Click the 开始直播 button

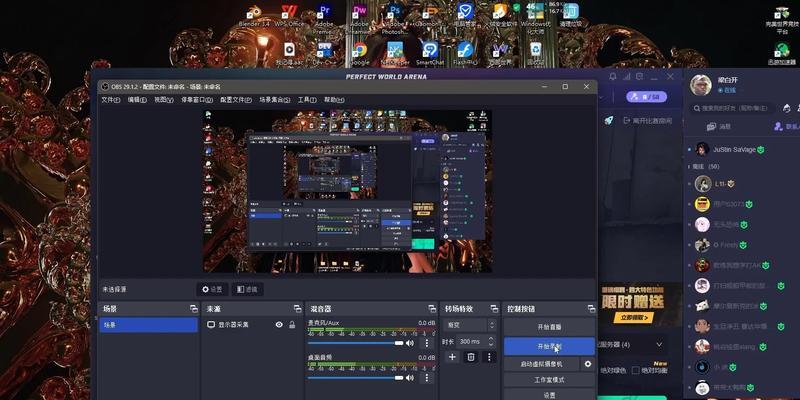(x=549, y=327)
